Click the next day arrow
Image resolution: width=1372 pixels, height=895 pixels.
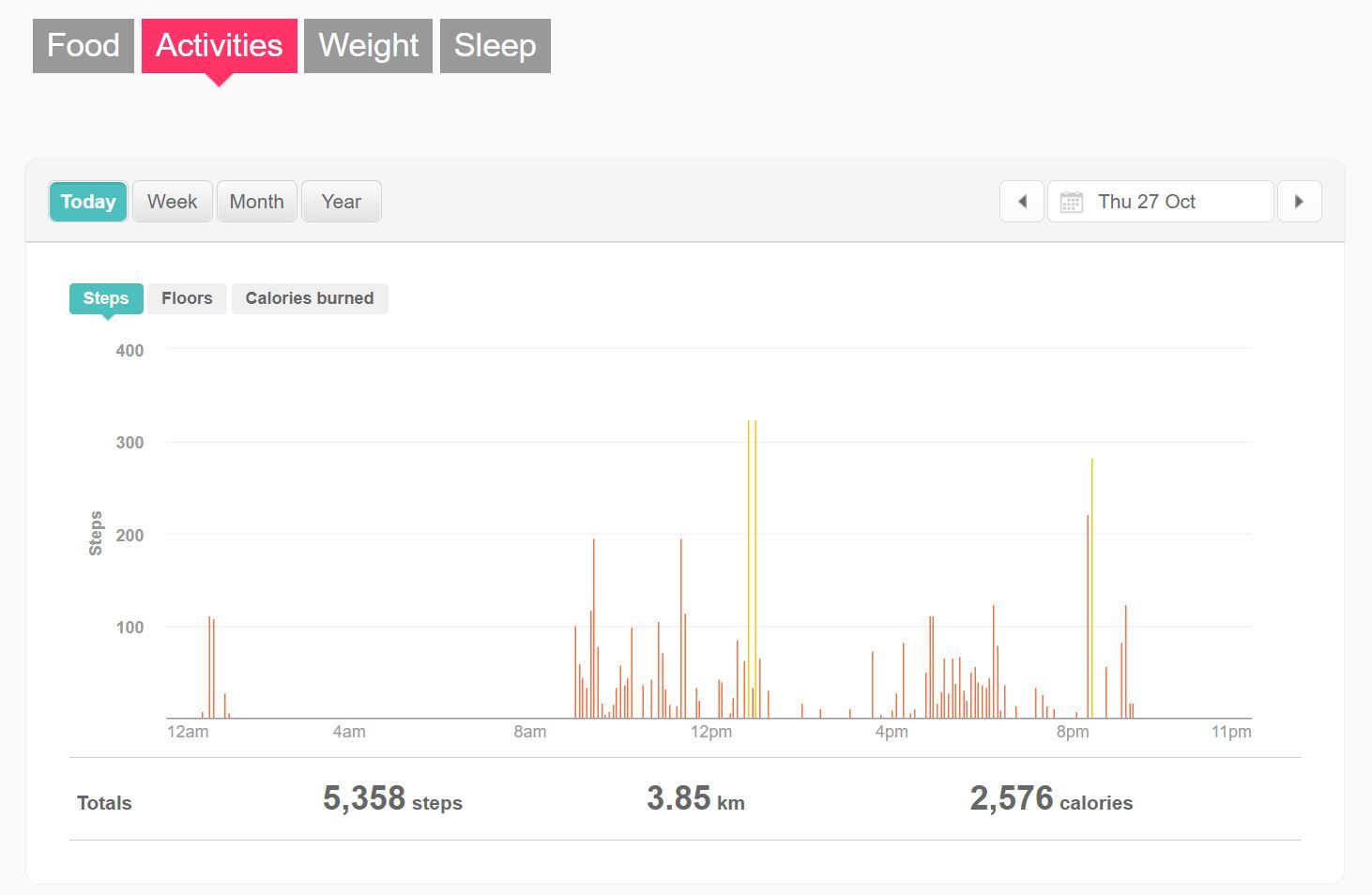pos(1299,201)
